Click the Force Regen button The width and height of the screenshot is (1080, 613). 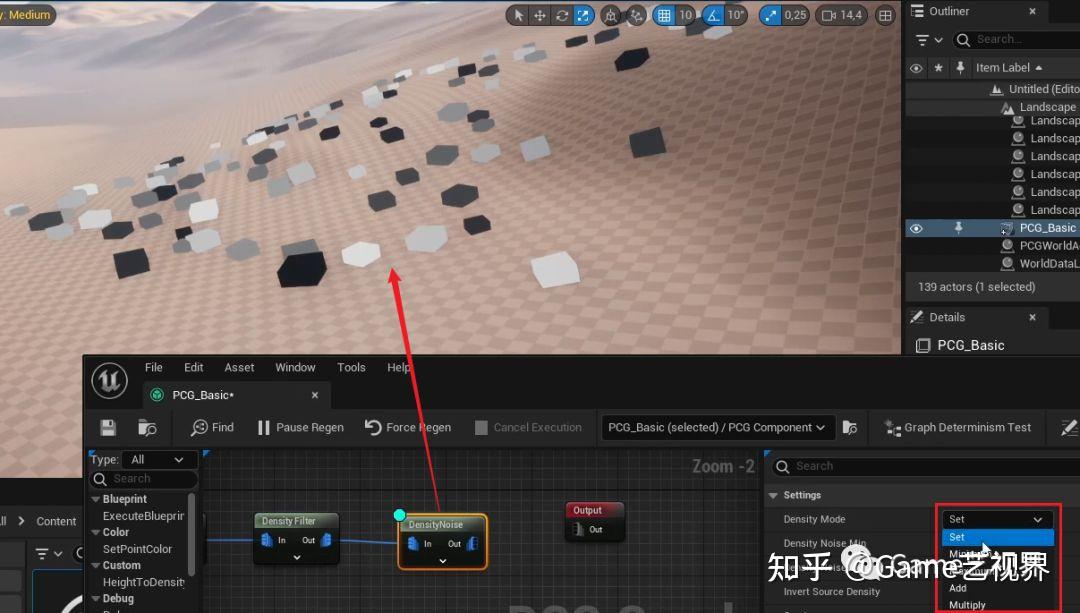pos(407,427)
